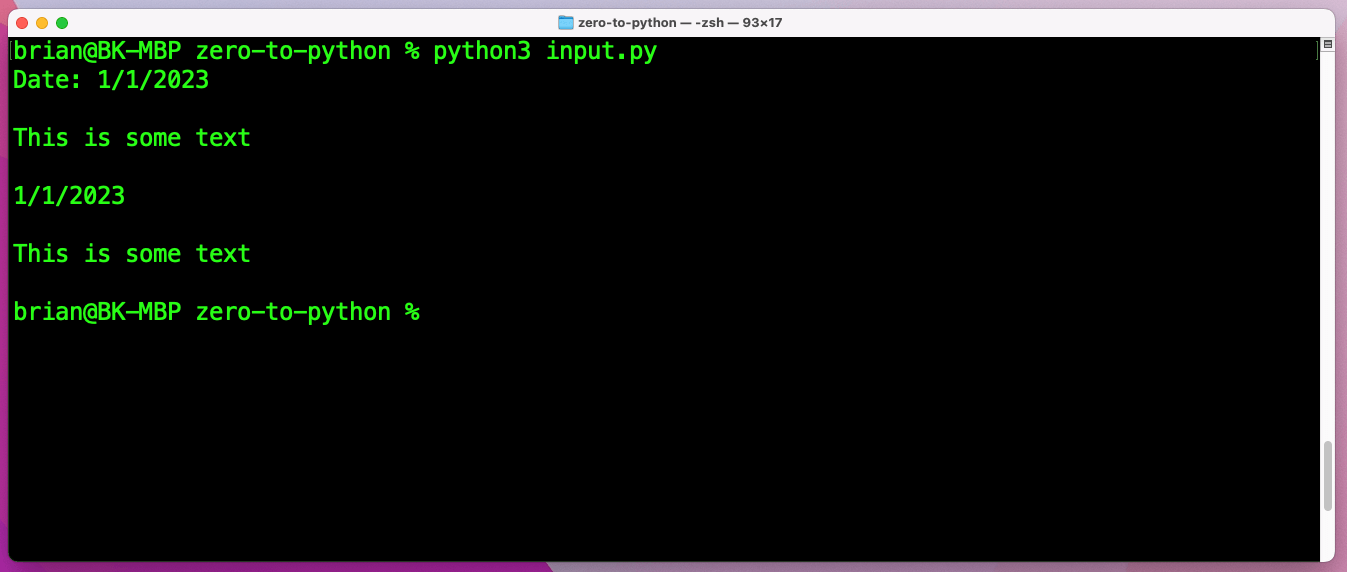1347x572 pixels.
Task: Click the "Date: 1/1/2023" output line
Action: click(111, 80)
